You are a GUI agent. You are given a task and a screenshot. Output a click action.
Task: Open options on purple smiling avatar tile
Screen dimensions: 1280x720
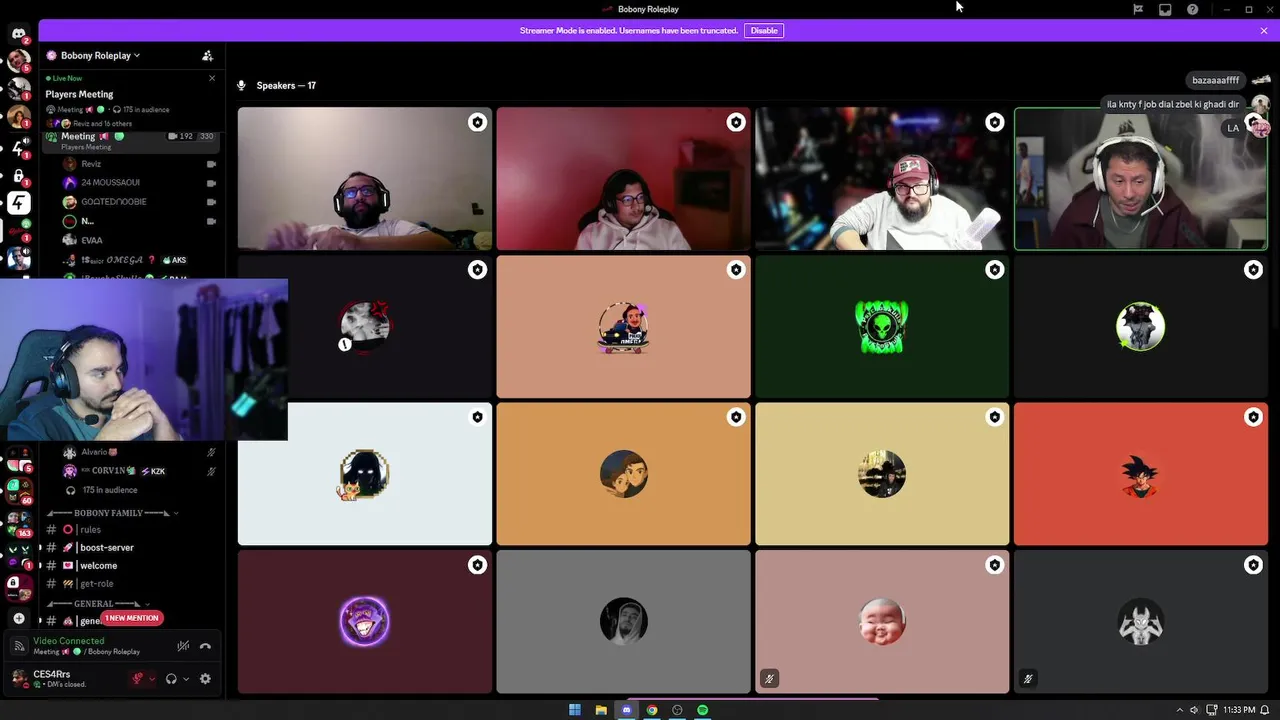tap(477, 565)
